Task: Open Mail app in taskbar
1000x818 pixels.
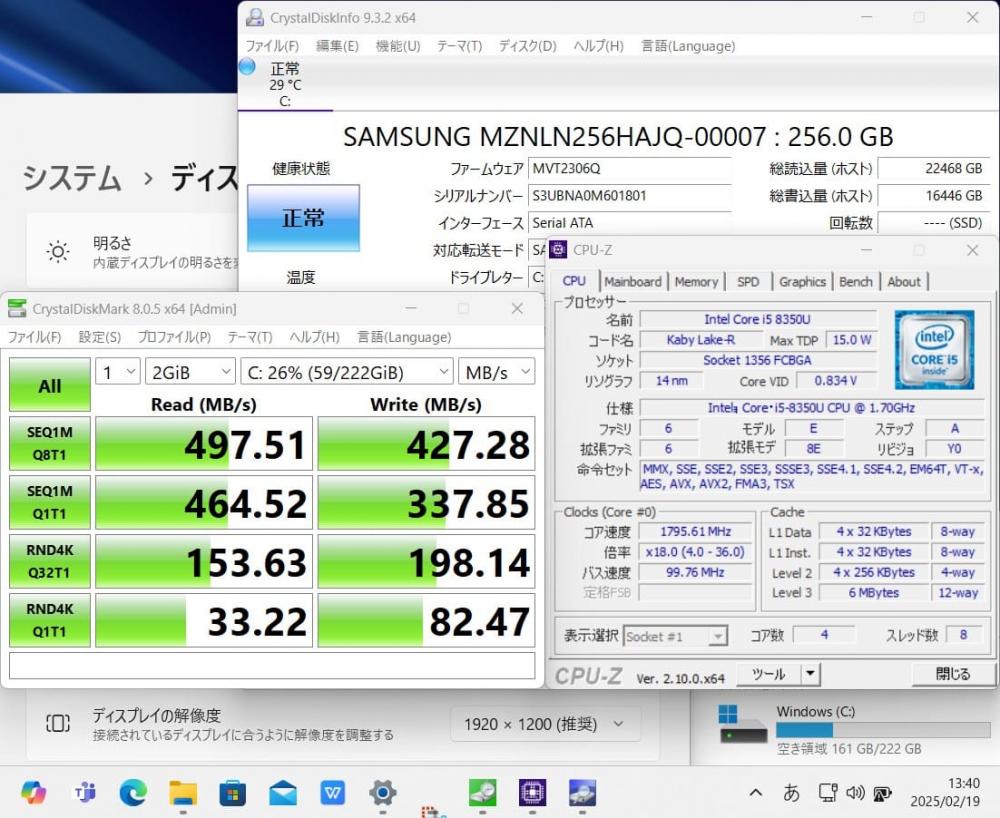Action: click(283, 793)
